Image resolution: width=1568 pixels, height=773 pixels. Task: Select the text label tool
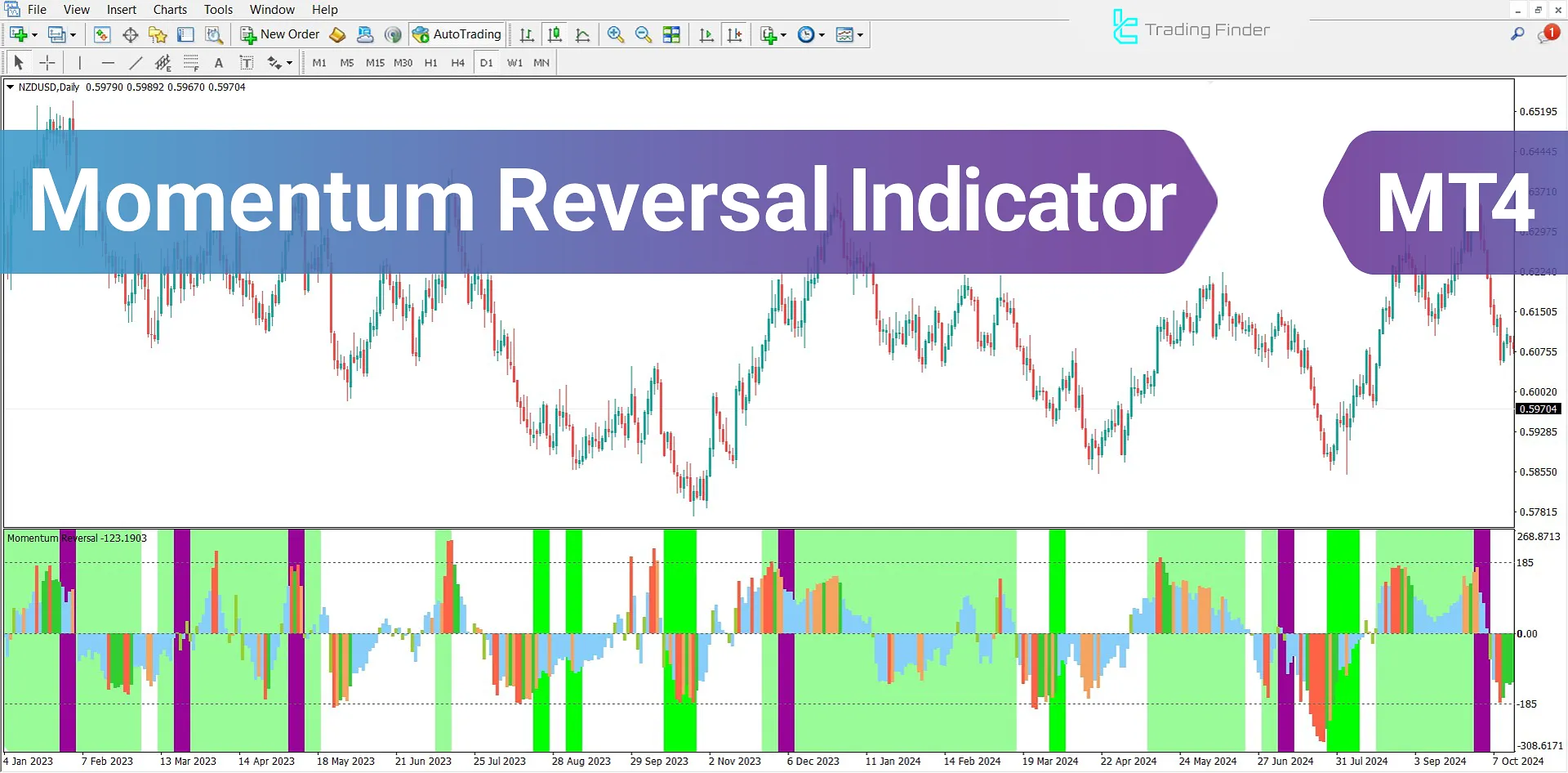(x=247, y=62)
